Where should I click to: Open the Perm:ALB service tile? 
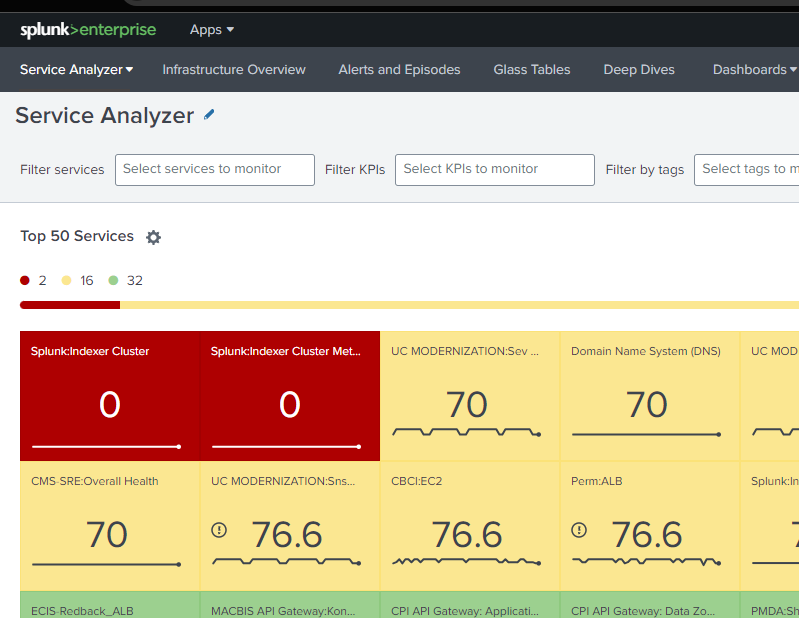[650, 526]
